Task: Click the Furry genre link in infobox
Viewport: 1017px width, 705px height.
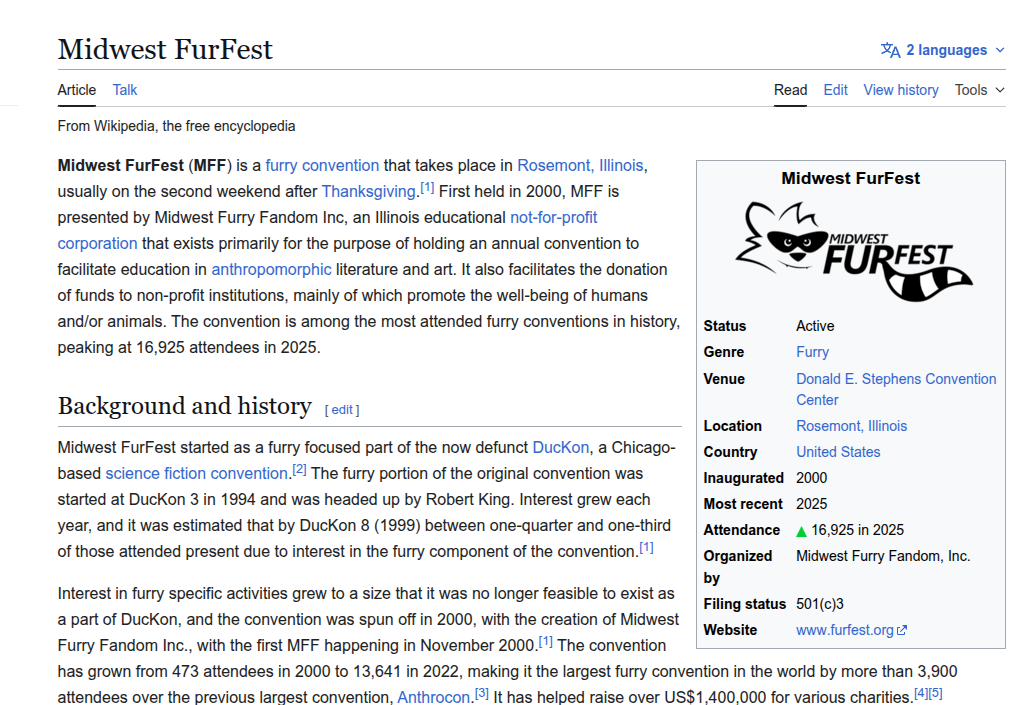Action: point(812,352)
